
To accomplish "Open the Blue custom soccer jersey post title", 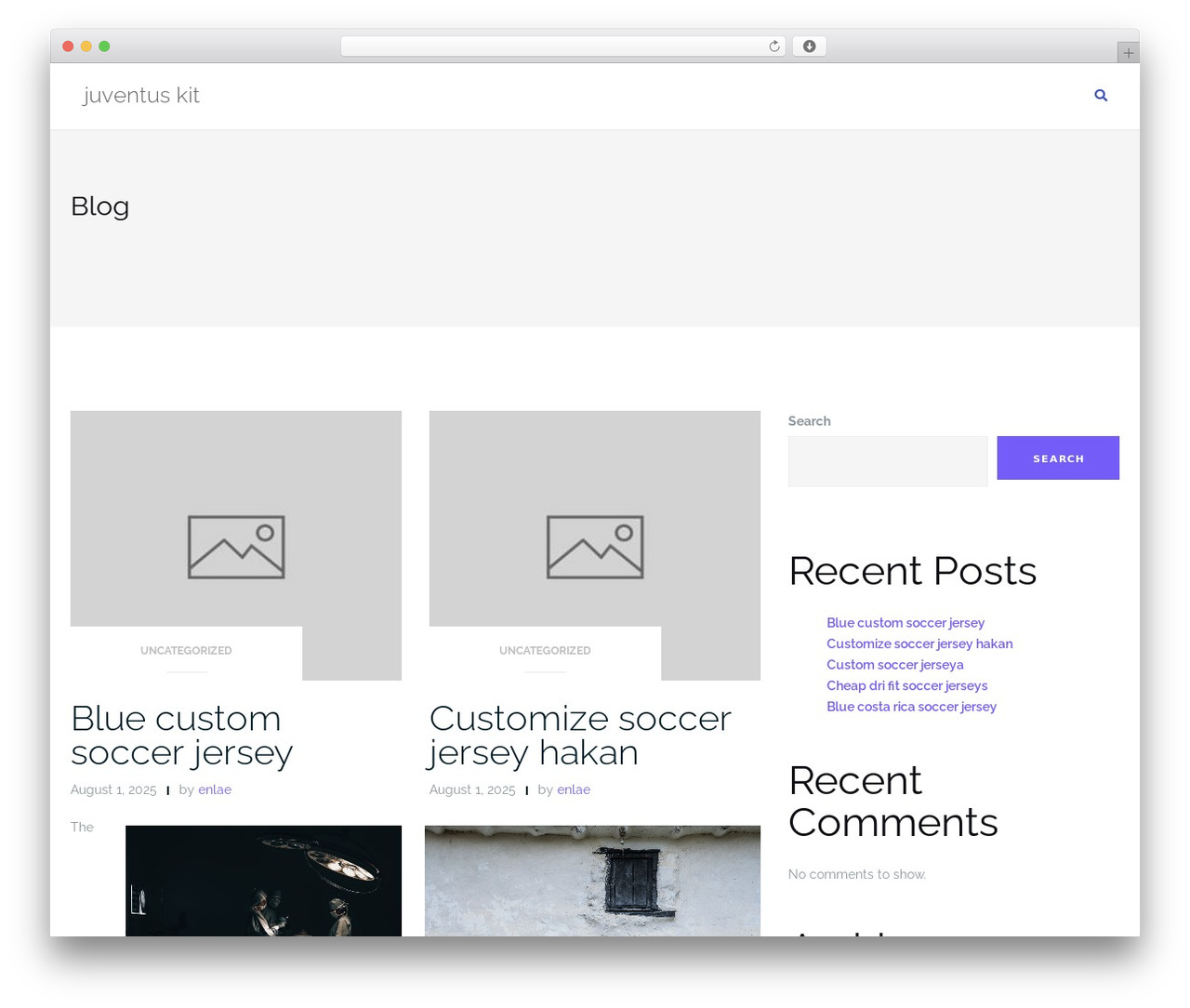I will pyautogui.click(x=182, y=735).
